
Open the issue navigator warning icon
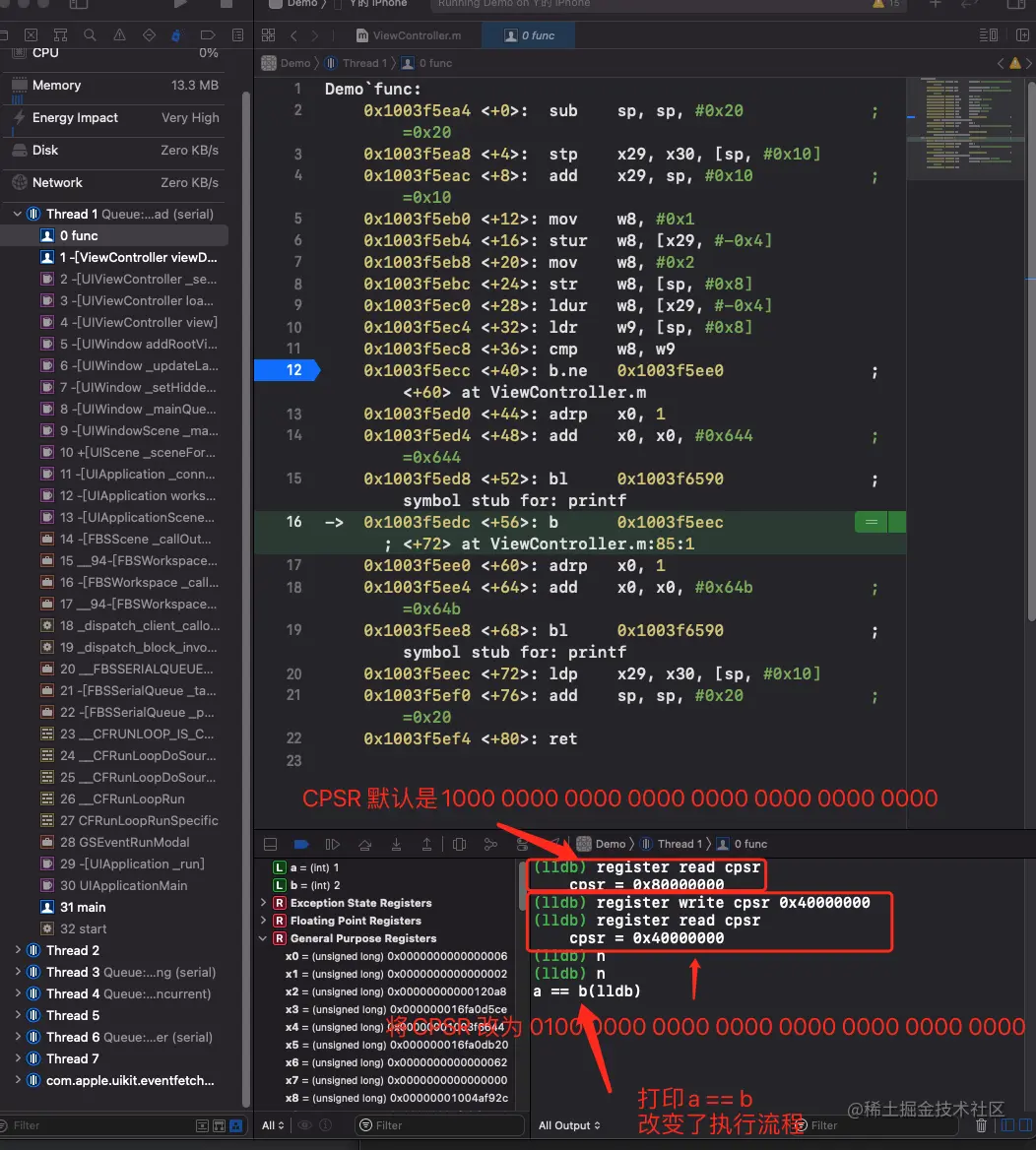119,35
